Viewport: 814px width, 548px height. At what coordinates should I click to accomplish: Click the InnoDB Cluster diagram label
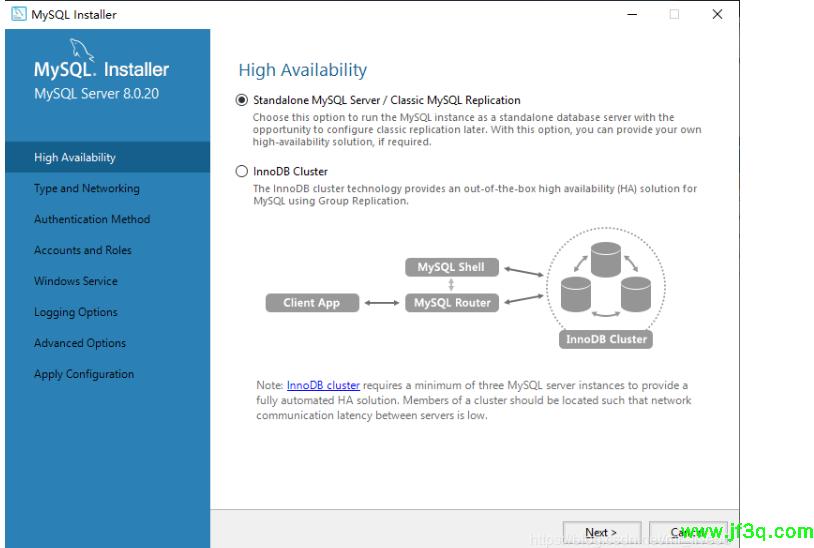tap(606, 339)
